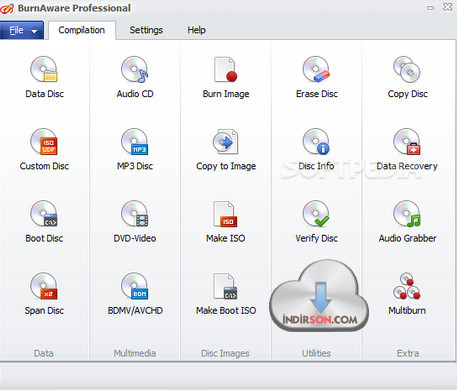The width and height of the screenshot is (457, 390).
Task: Open the Settings menu
Action: 146,30
